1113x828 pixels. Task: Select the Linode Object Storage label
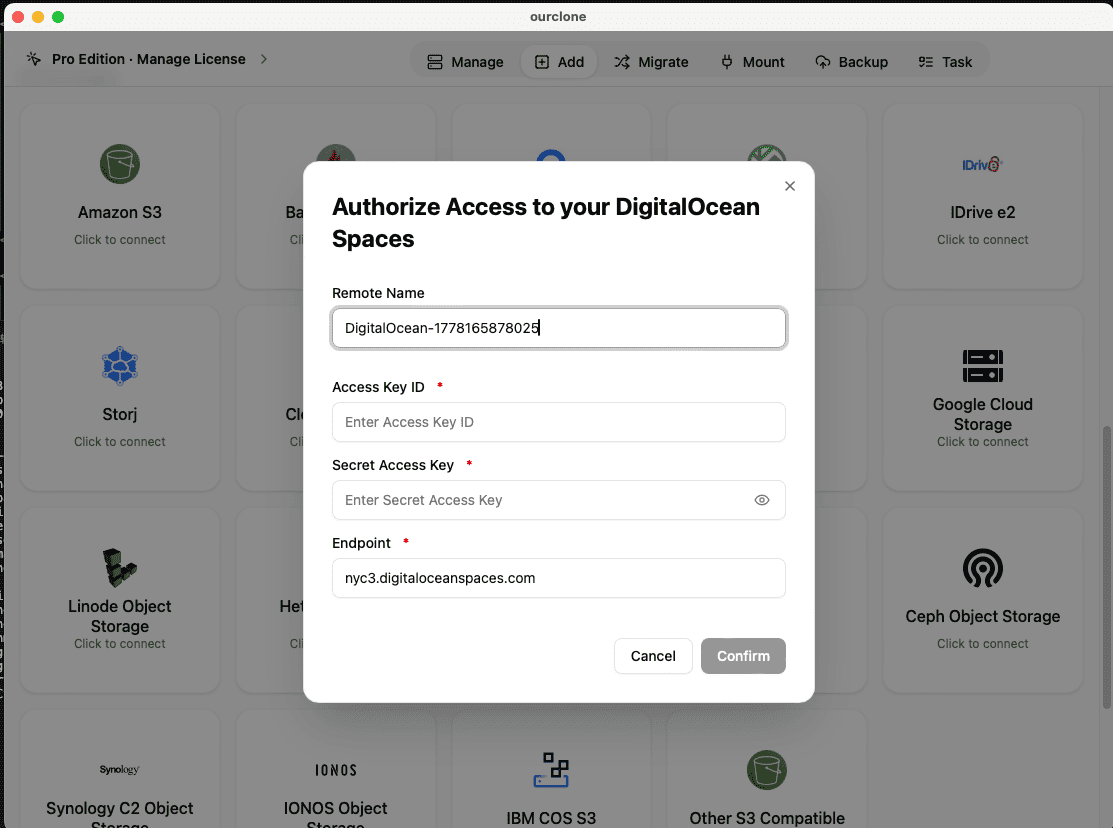[x=120, y=616]
